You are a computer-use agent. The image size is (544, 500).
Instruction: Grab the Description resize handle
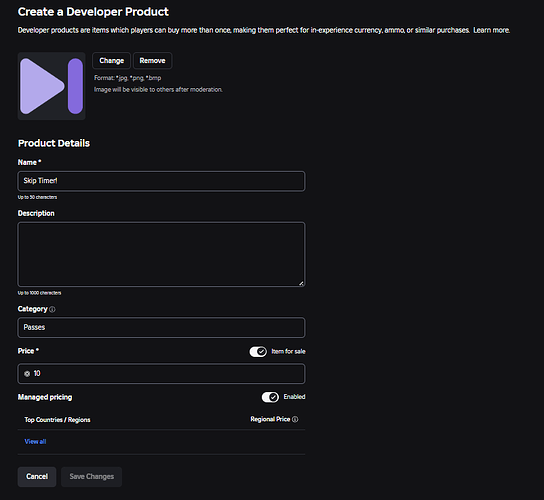[x=301, y=283]
